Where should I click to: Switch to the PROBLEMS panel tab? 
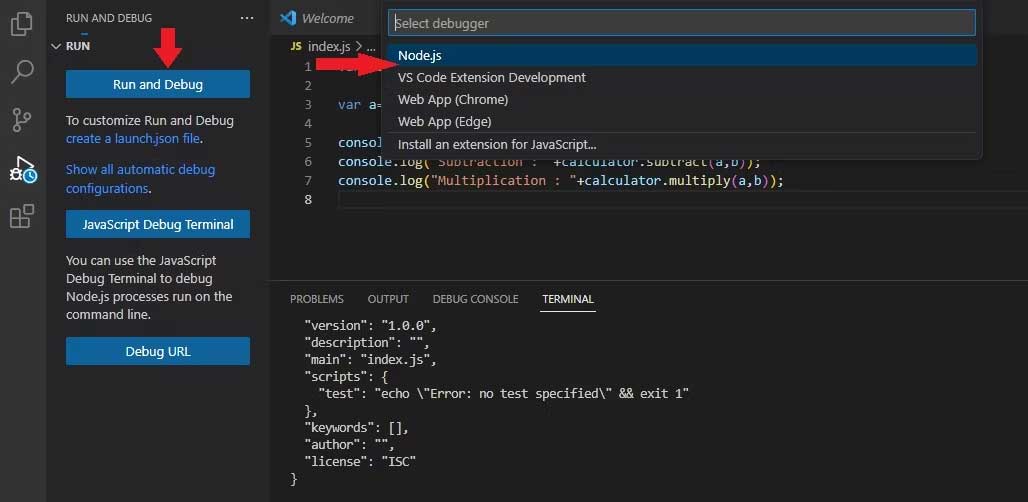pos(317,299)
